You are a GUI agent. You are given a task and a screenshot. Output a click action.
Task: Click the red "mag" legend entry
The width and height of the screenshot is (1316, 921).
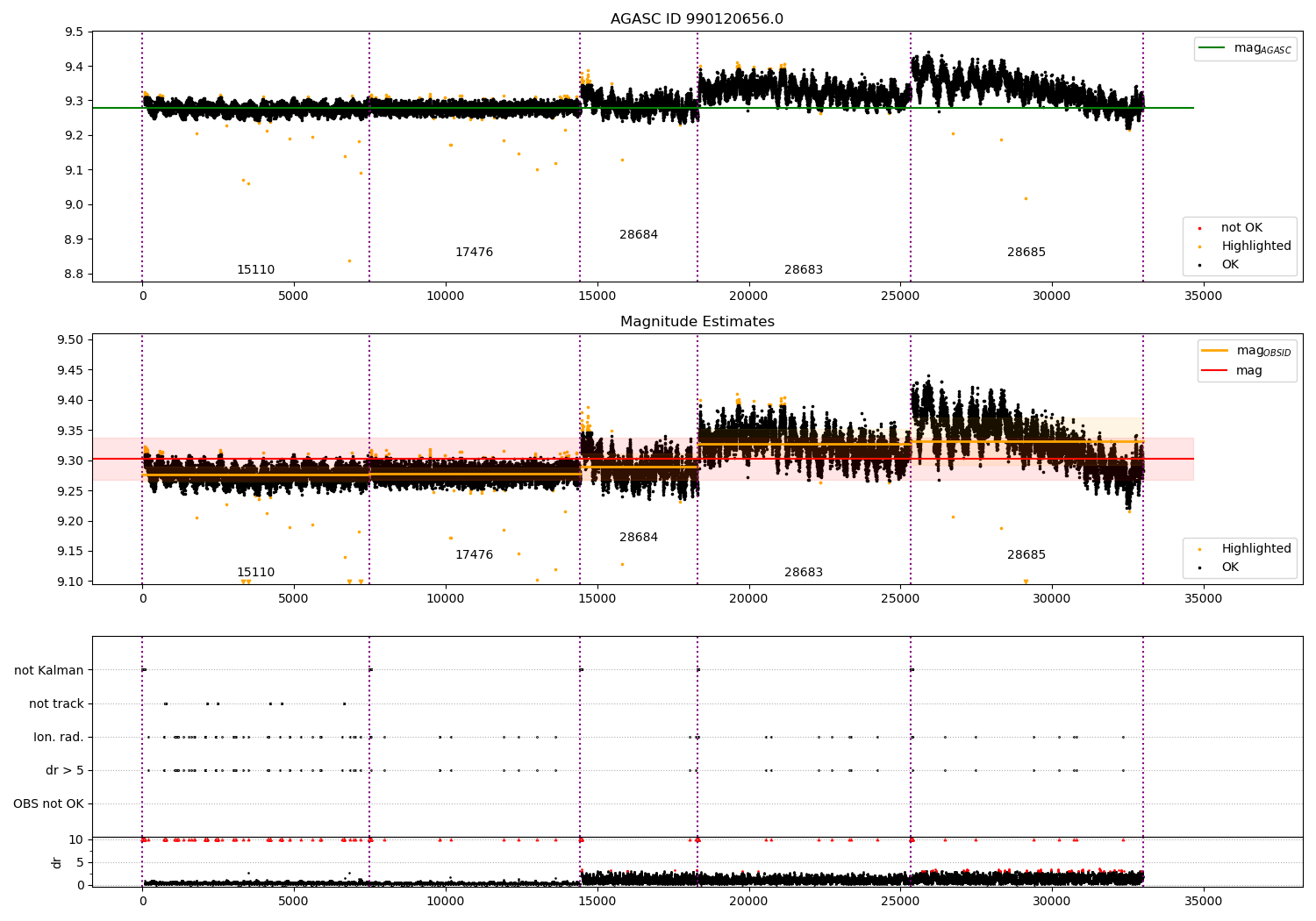pyautogui.click(x=1233, y=371)
